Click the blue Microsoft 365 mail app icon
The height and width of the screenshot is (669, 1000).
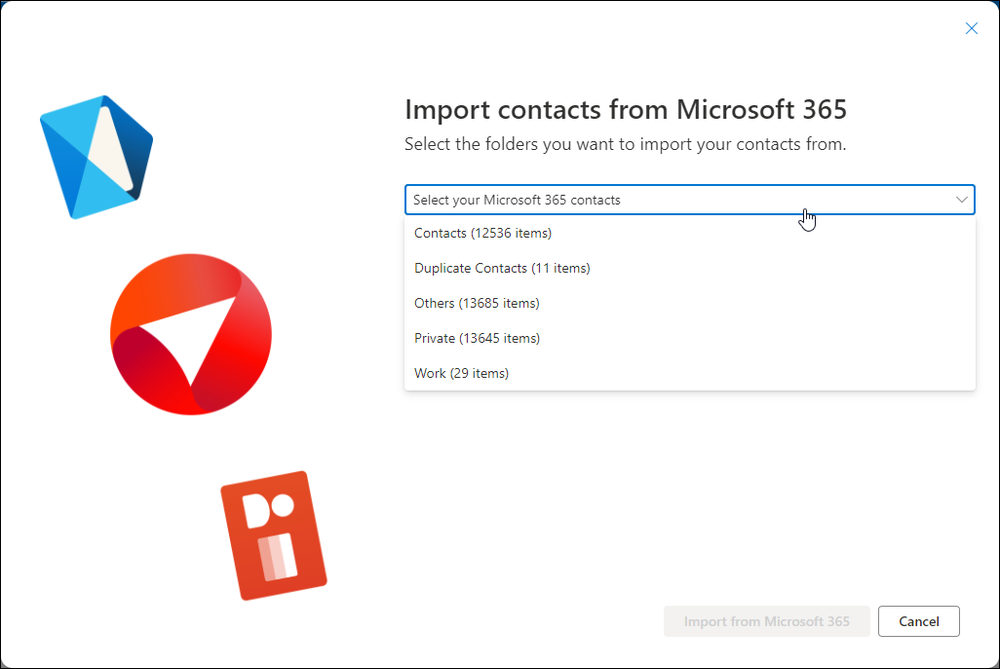[97, 155]
